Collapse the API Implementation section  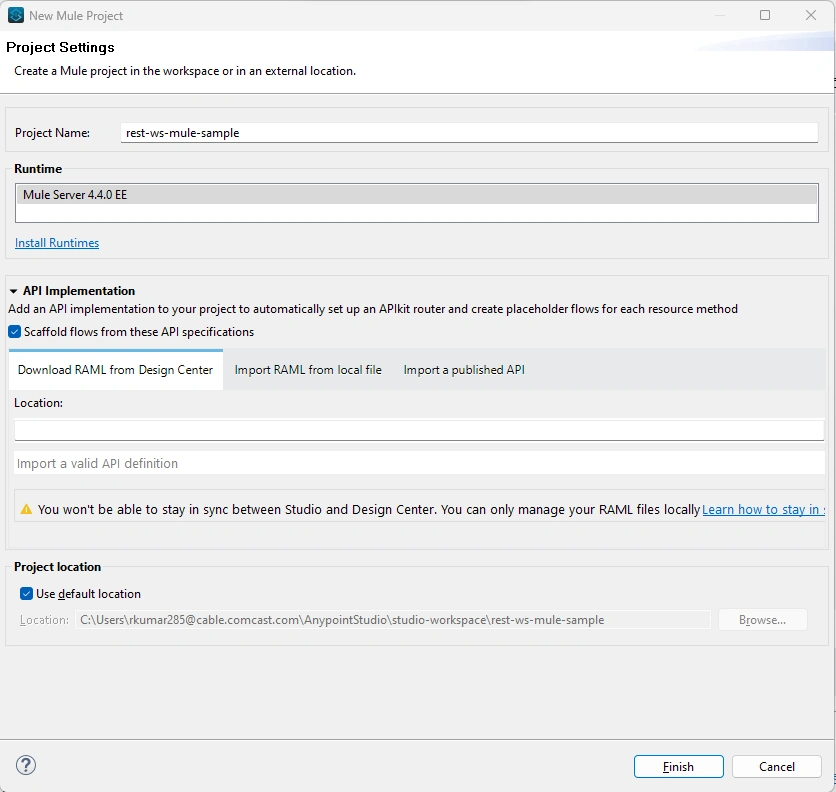click(13, 291)
